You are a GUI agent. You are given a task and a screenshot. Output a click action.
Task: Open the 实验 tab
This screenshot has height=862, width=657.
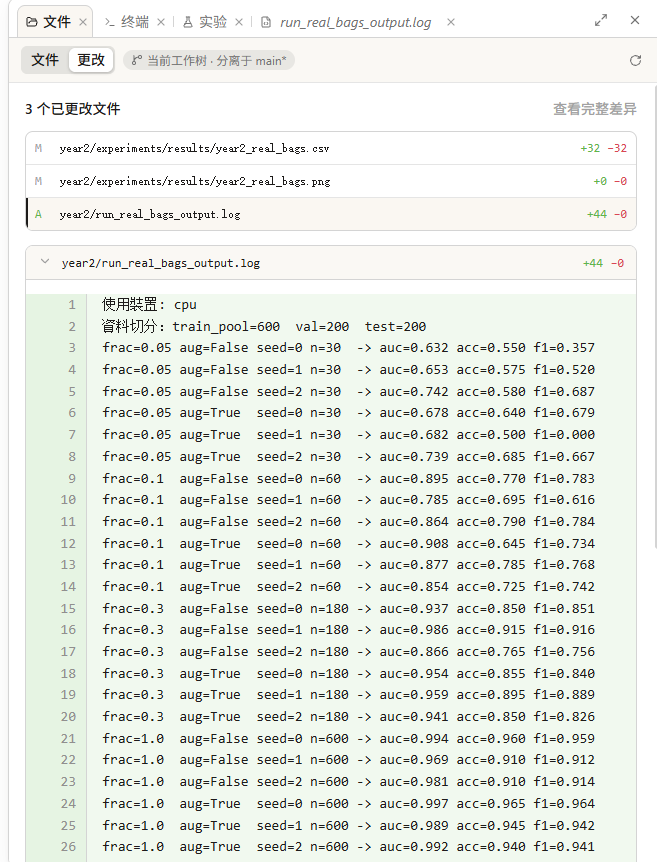pos(205,22)
